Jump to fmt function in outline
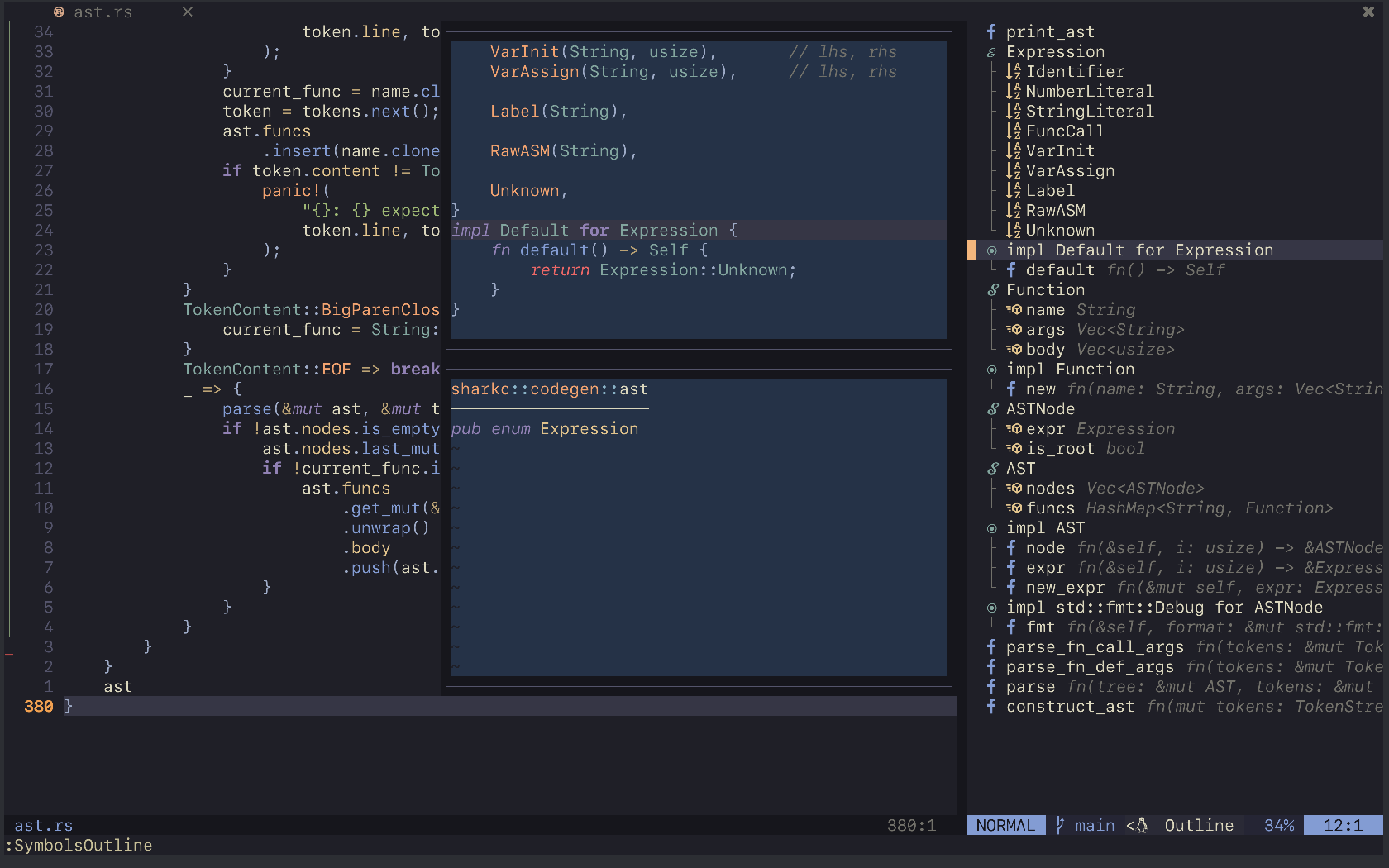The image size is (1389, 868). (x=1204, y=627)
